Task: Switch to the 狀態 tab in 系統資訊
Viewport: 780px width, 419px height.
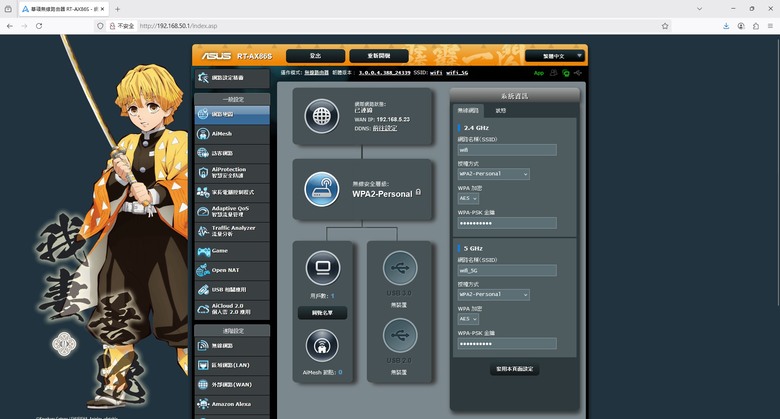Action: tap(500, 110)
